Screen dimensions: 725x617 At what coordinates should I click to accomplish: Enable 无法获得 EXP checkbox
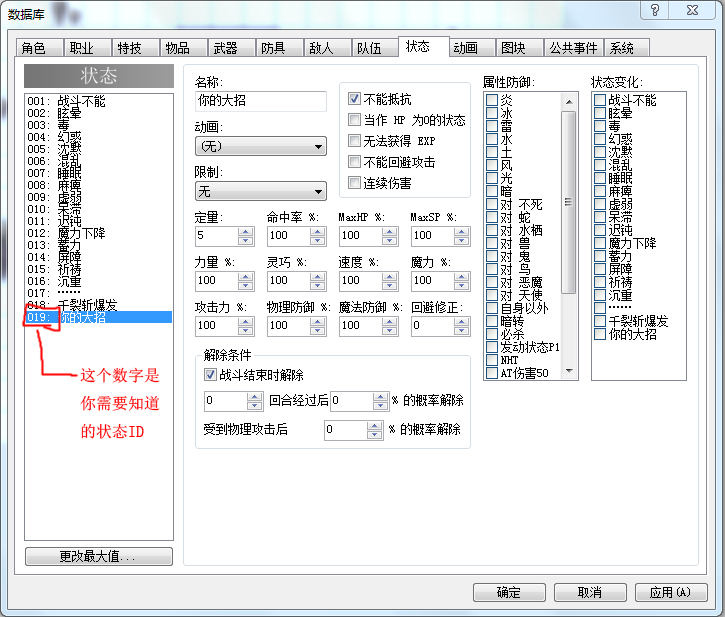354,141
